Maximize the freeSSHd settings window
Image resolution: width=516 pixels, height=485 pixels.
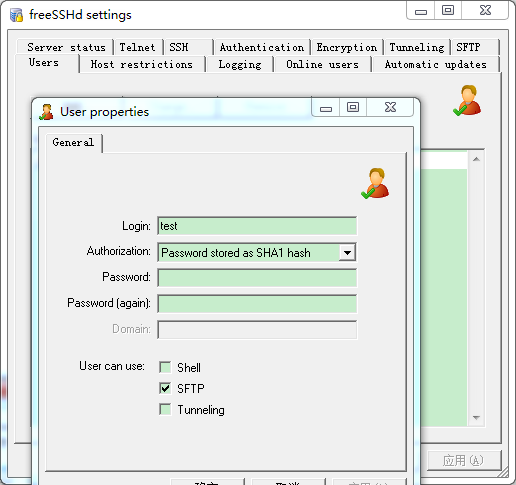coord(448,10)
